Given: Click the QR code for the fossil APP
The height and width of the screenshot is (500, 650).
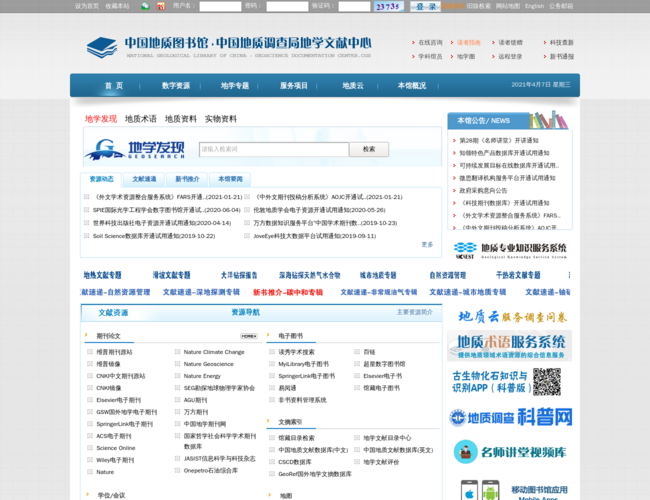Looking at the screenshot, I should [547, 382].
